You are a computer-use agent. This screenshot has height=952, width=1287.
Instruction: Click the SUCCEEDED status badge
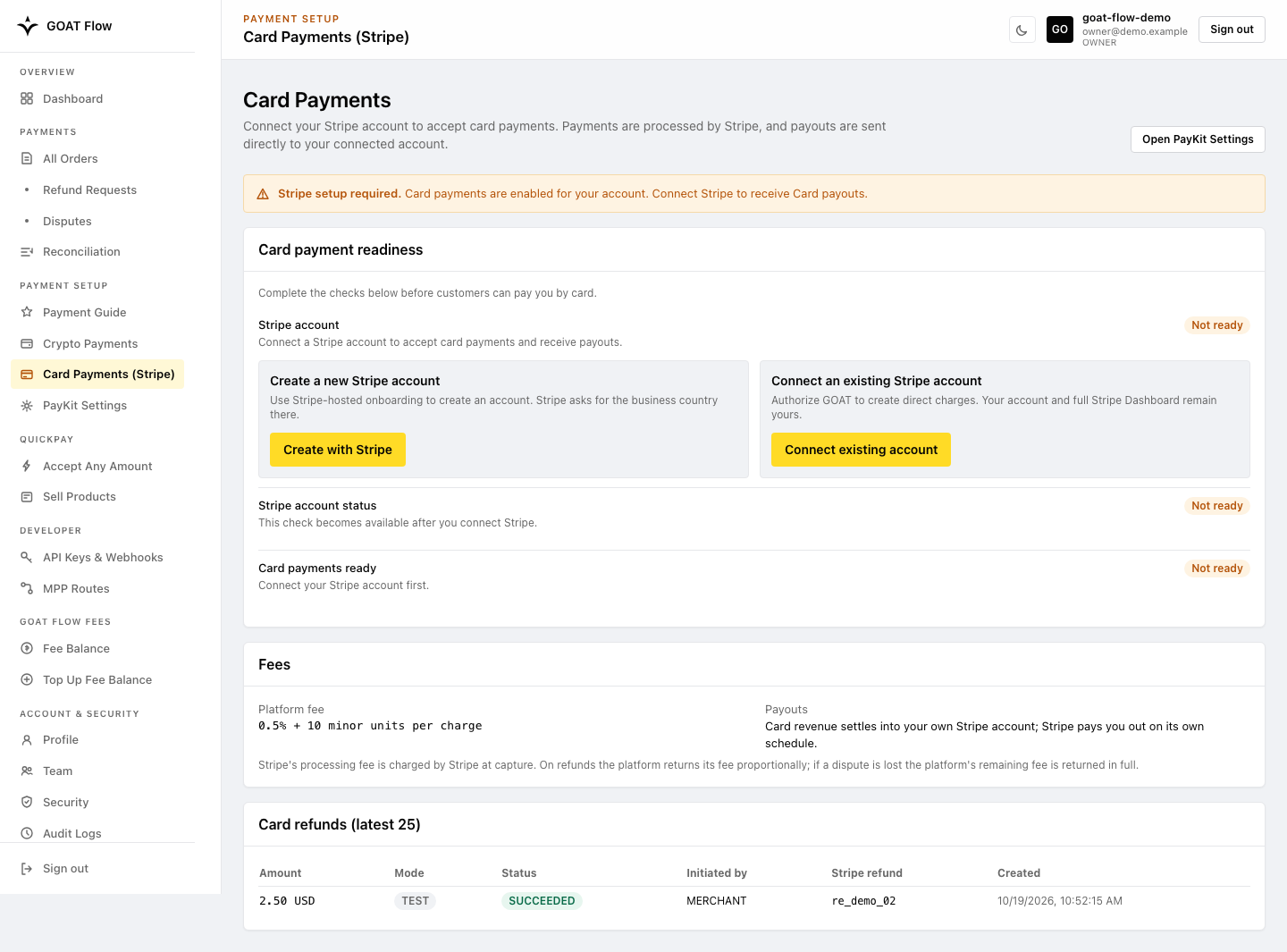pos(542,901)
